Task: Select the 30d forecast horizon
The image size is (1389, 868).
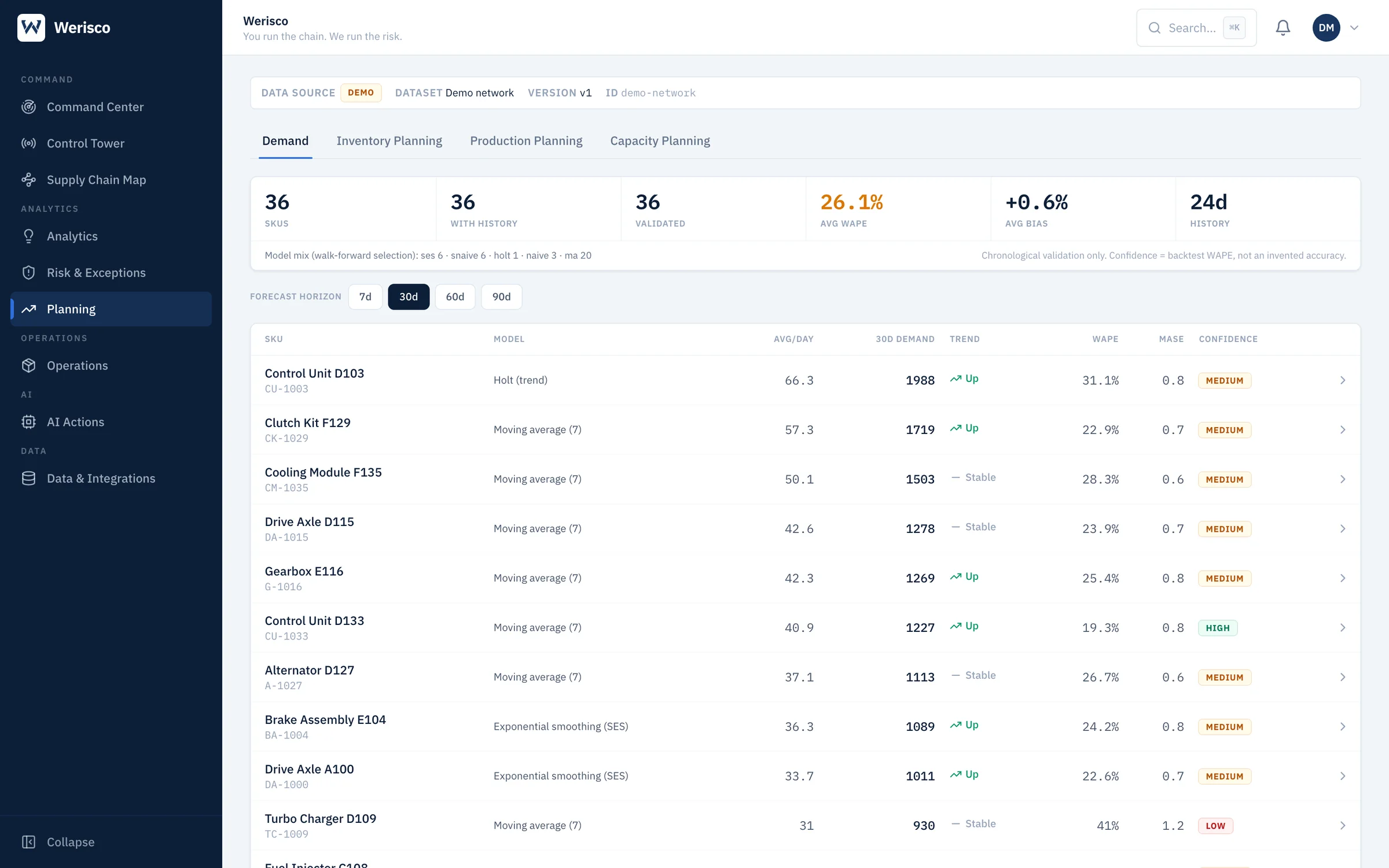Action: 409,297
